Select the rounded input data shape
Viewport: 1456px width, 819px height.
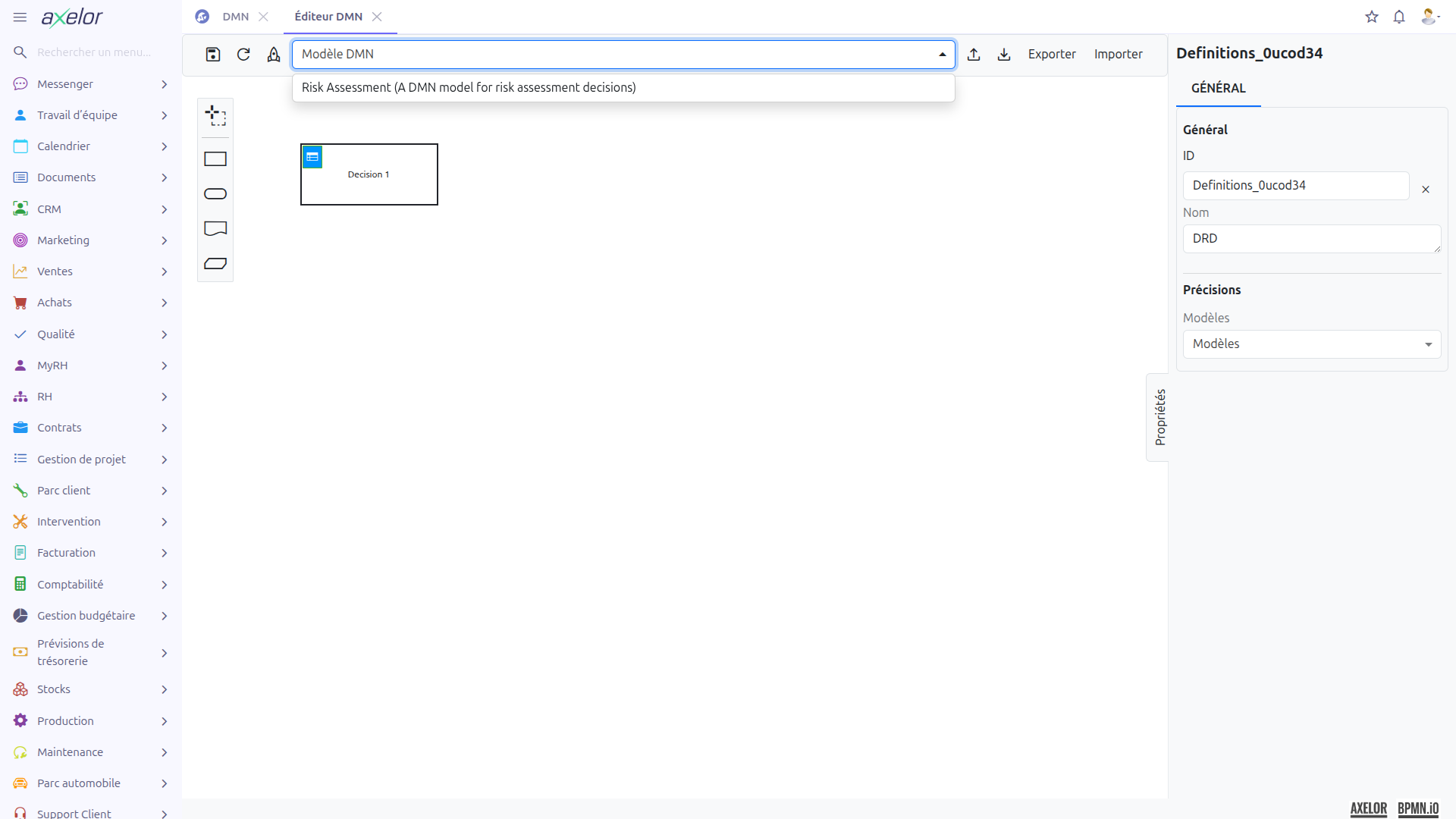click(x=215, y=194)
